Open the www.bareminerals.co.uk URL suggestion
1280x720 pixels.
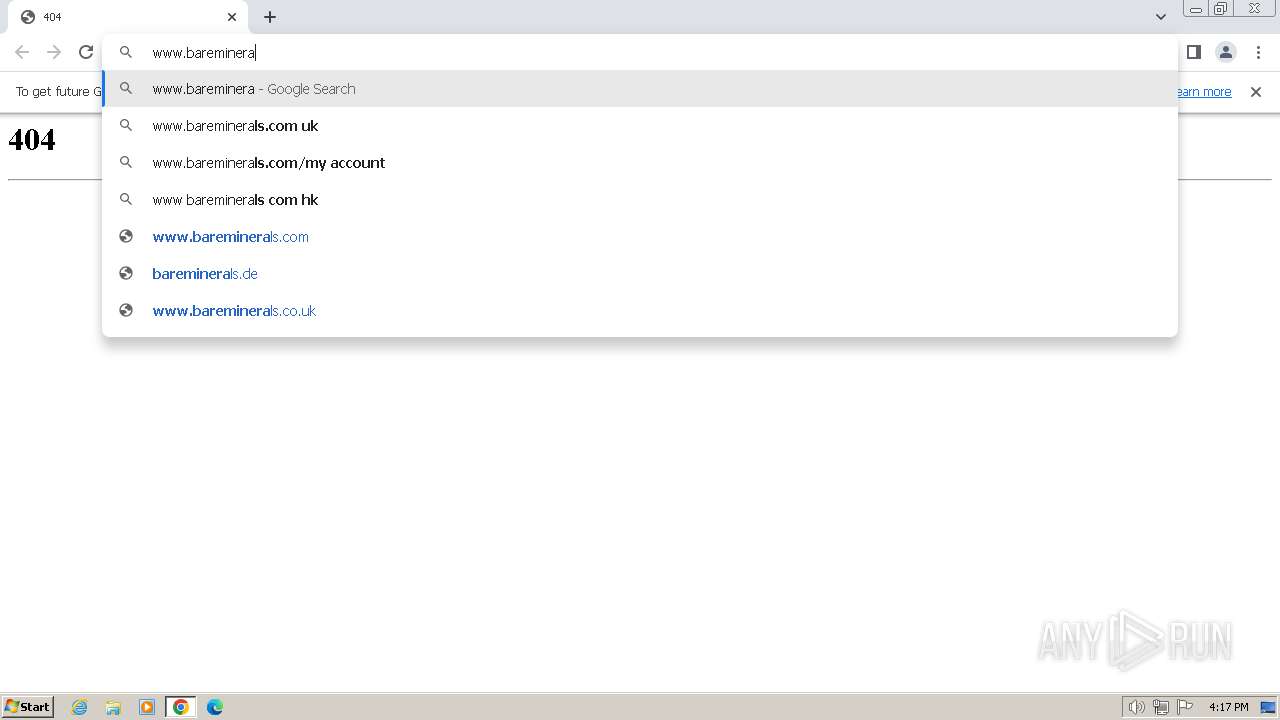pos(640,311)
